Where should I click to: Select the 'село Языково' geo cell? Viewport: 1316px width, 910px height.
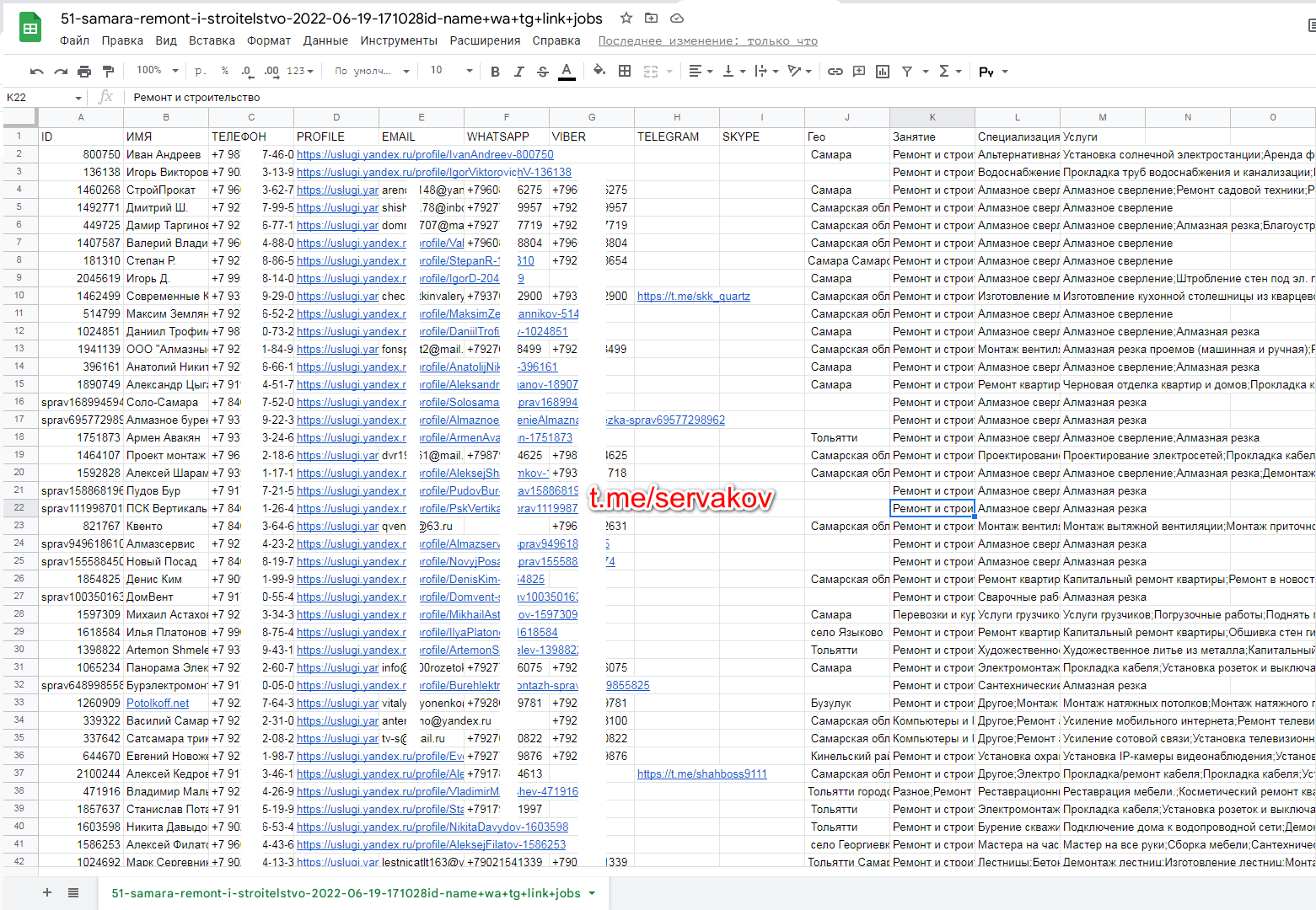[x=847, y=633]
